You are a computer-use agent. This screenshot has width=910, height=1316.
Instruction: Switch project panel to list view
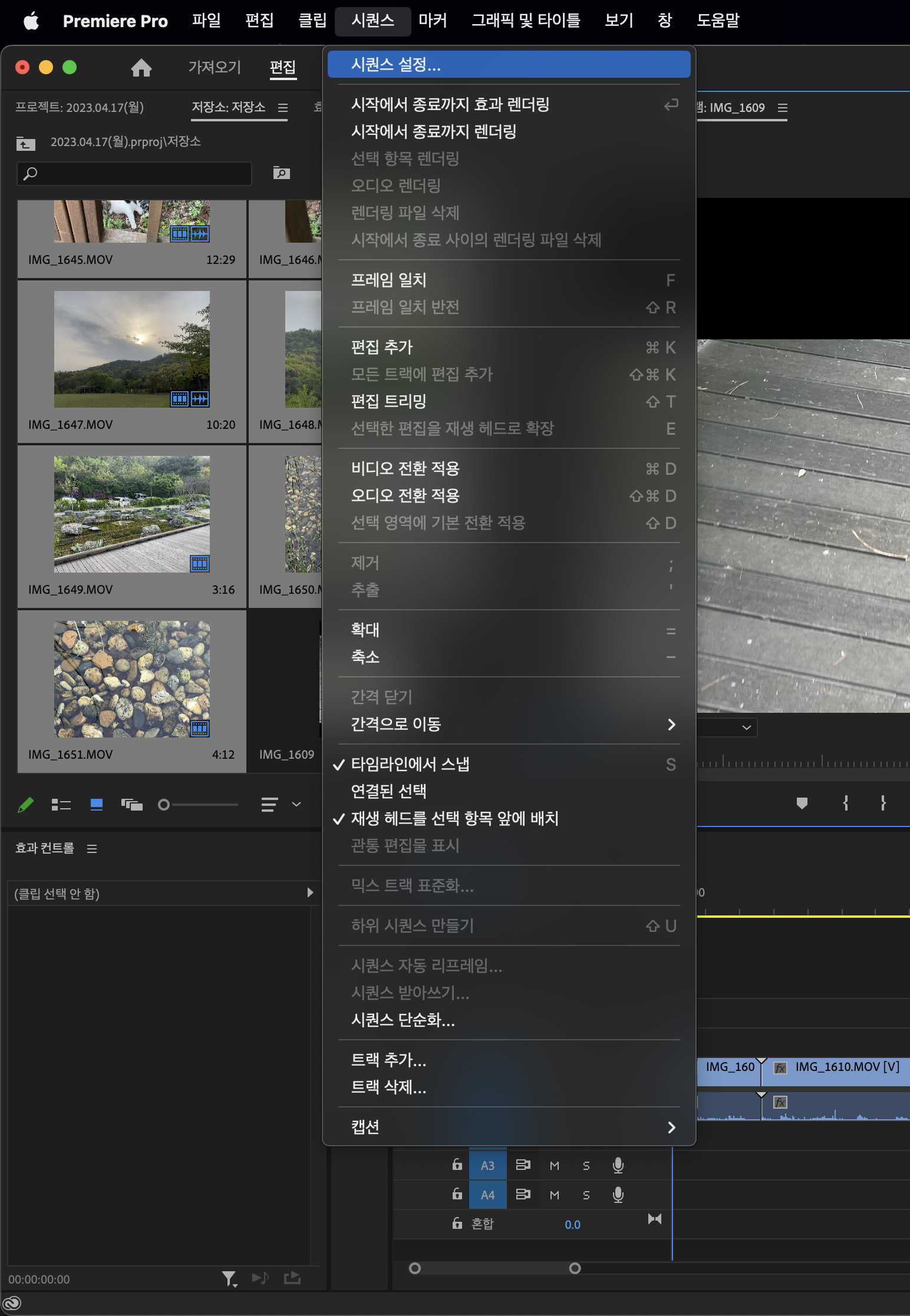point(61,805)
